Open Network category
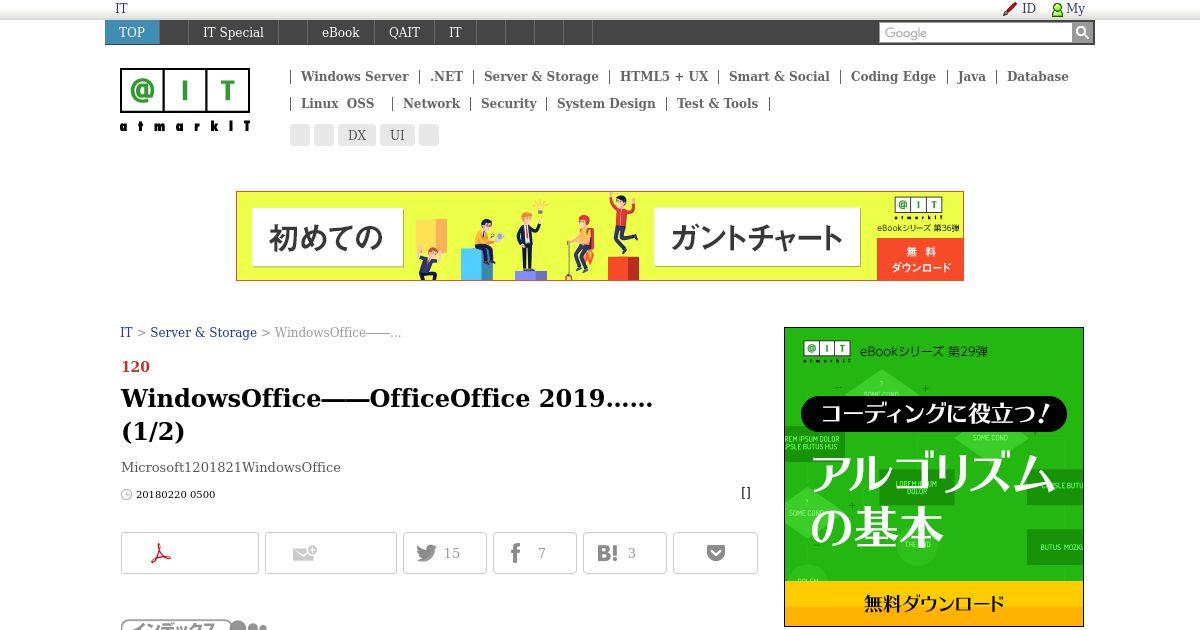 tap(431, 103)
